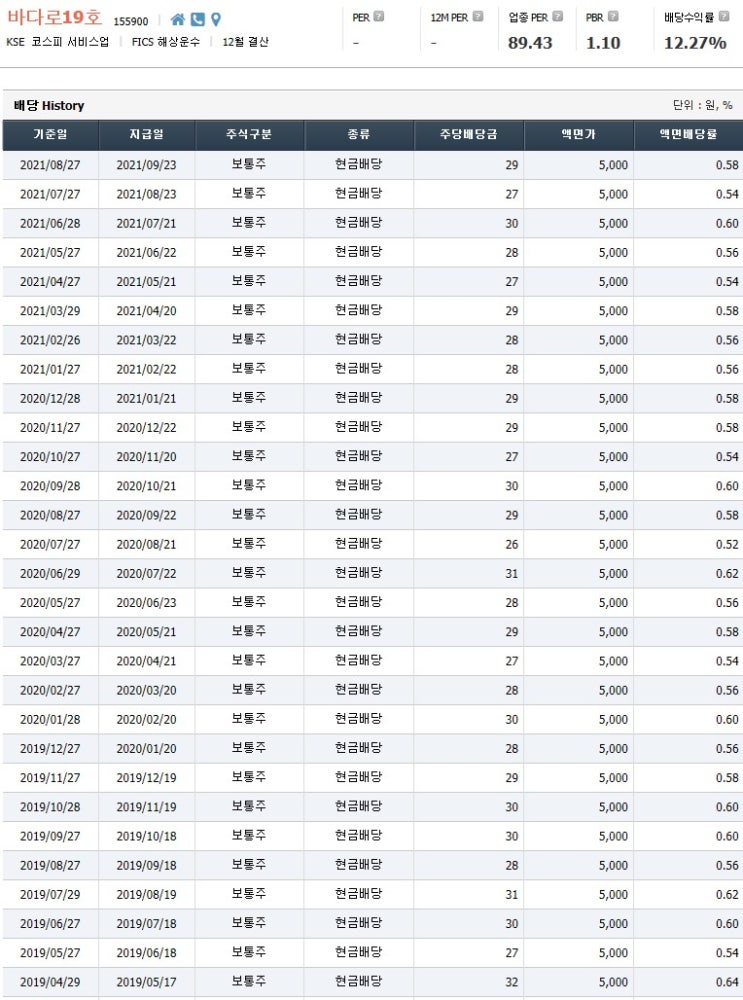
Task: Select the dividend yield 12.27%
Action: (695, 43)
